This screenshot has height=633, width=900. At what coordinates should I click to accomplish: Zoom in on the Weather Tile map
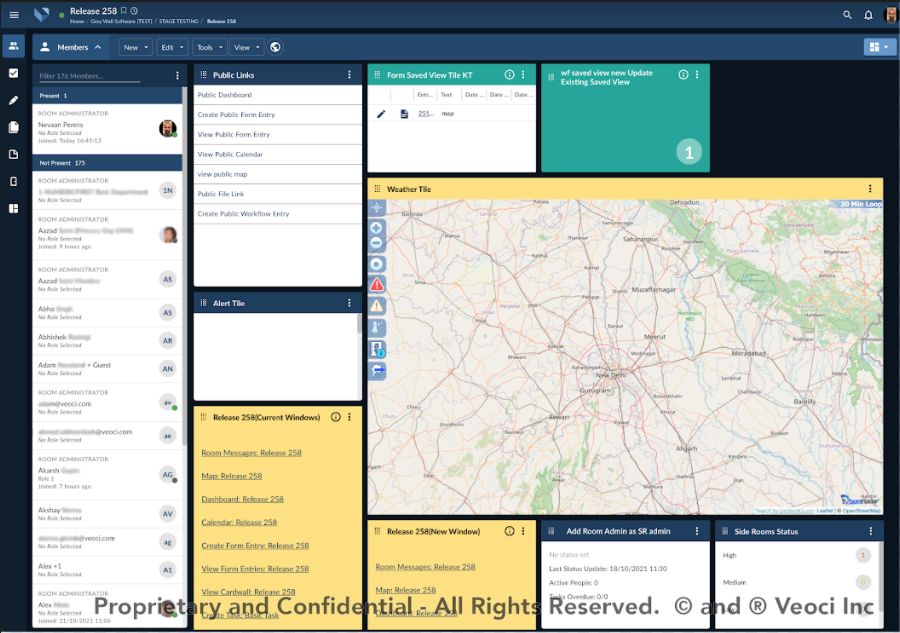point(377,227)
